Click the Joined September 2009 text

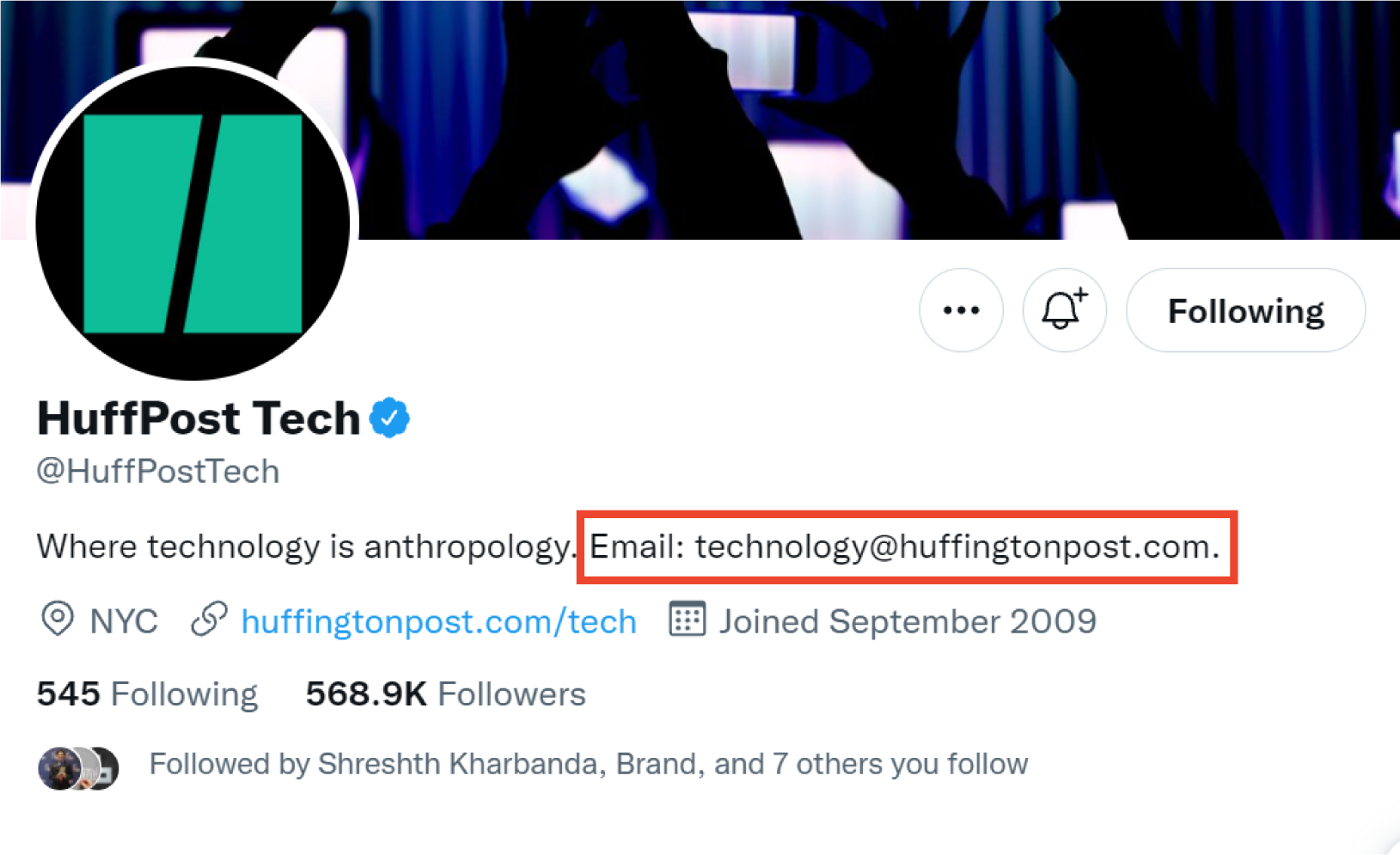point(908,621)
